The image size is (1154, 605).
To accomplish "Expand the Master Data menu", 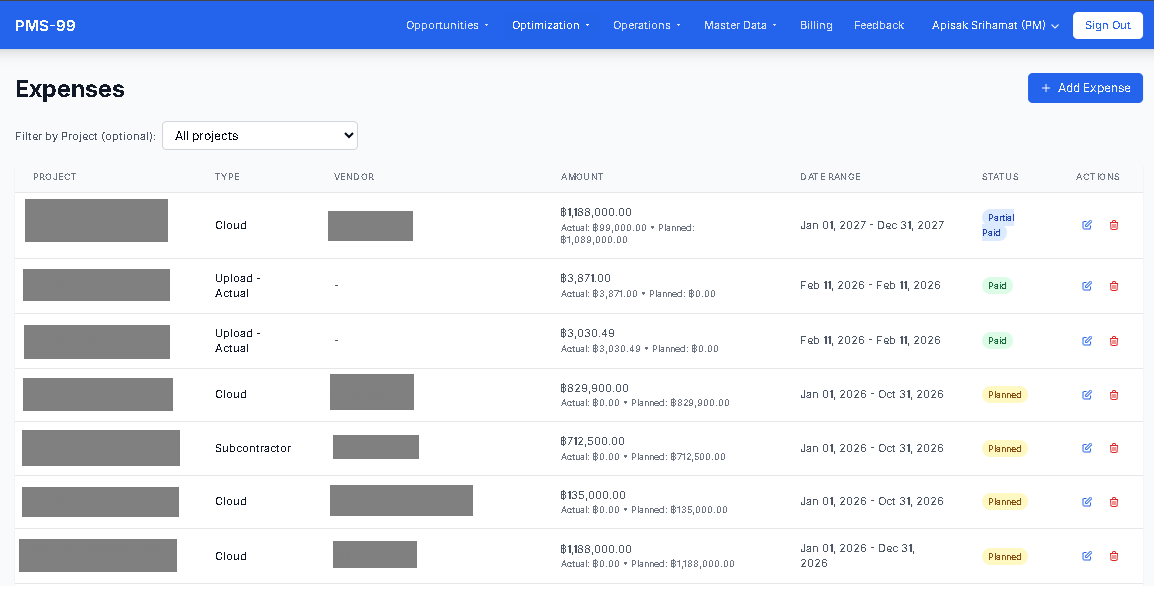I will [740, 26].
